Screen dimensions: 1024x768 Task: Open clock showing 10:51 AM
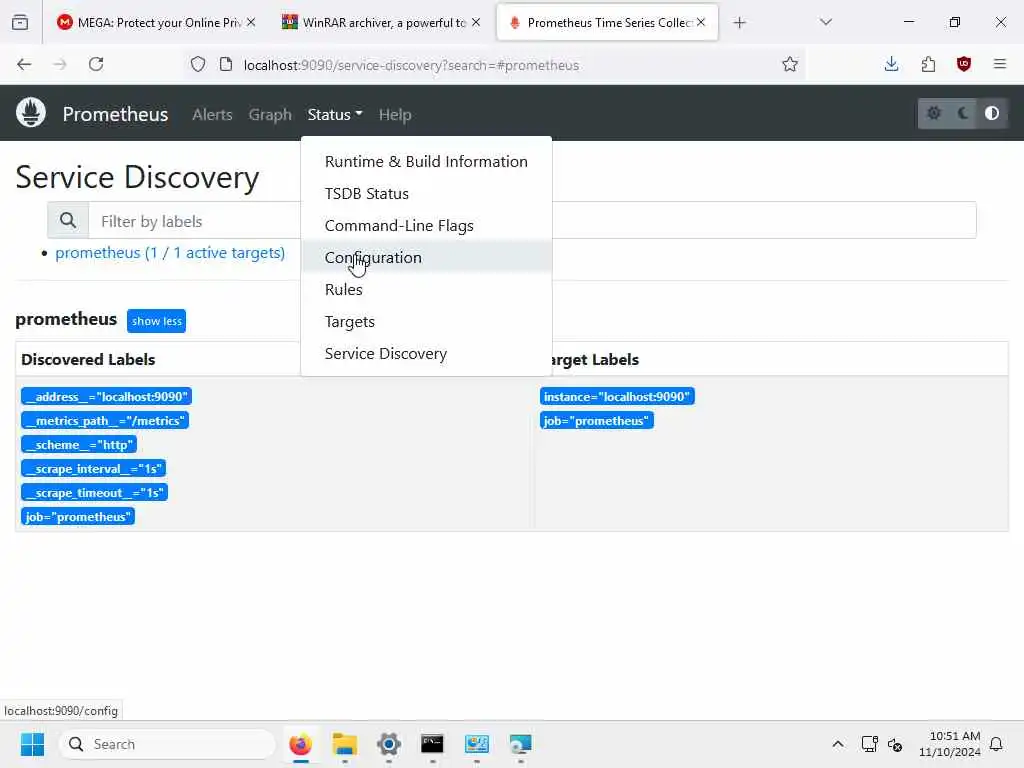pos(950,744)
